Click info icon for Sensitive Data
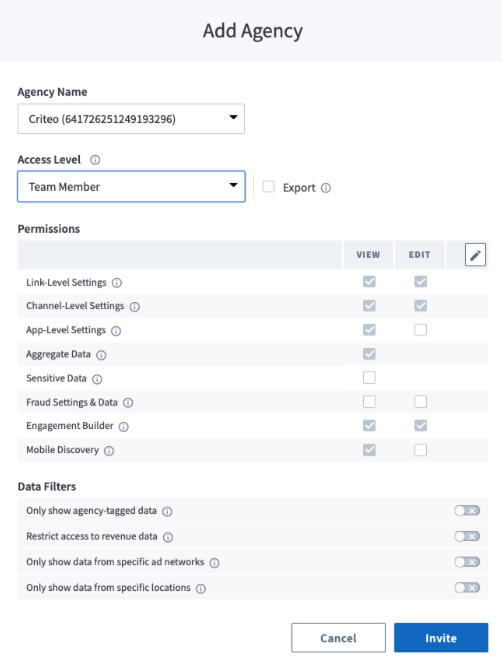502x667 pixels. coord(97,379)
